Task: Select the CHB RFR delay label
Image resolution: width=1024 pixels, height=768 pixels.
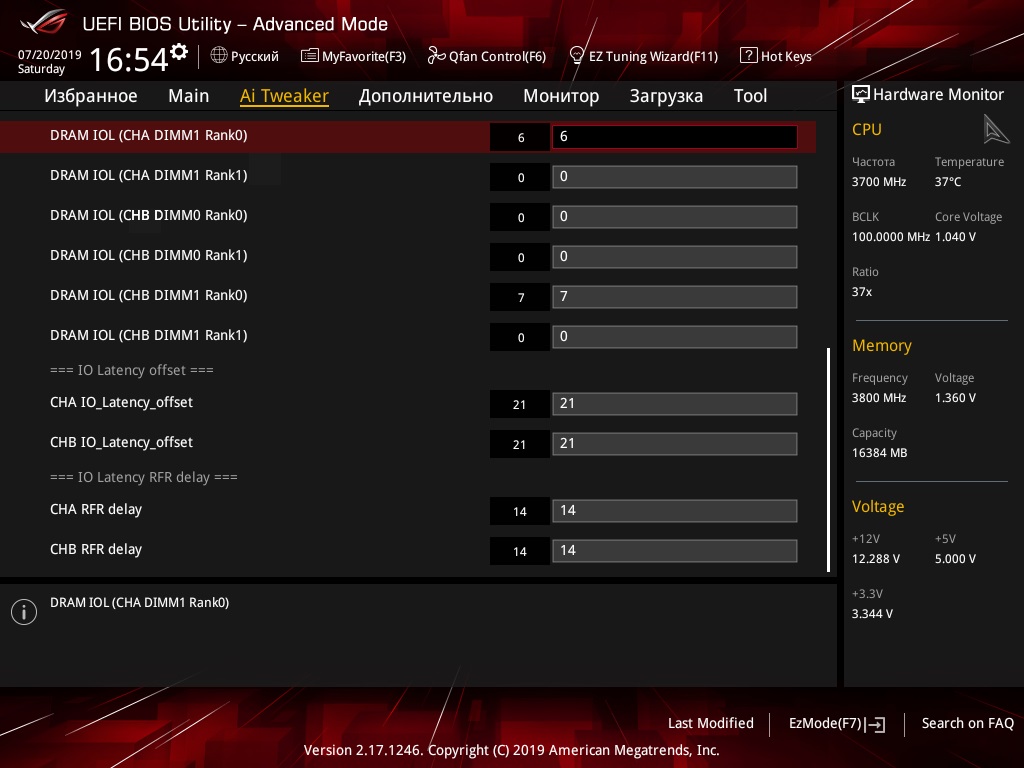Action: tap(96, 549)
